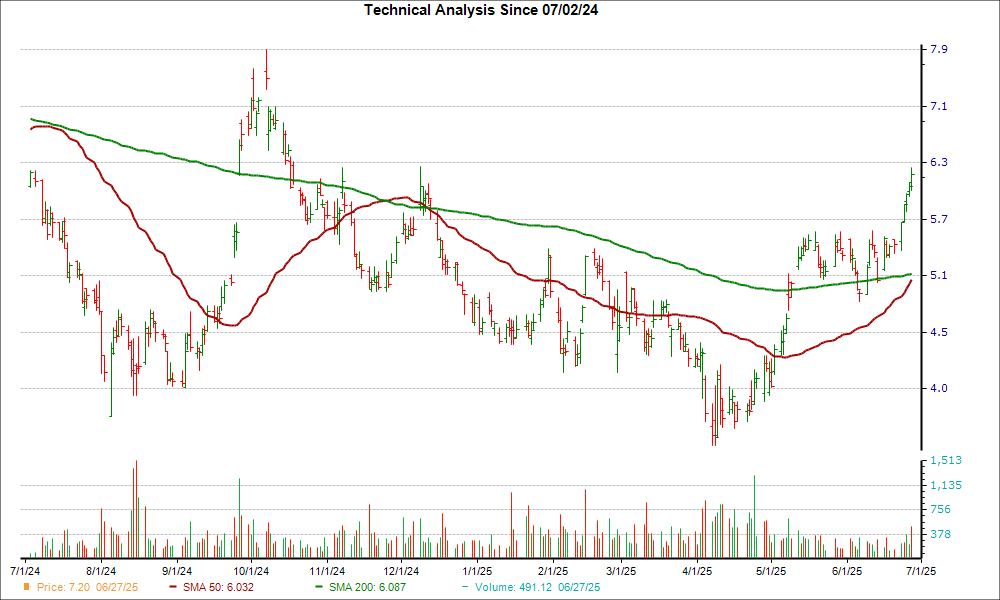Click the 5/1/25 date label
The image size is (1000, 600).
(x=771, y=571)
